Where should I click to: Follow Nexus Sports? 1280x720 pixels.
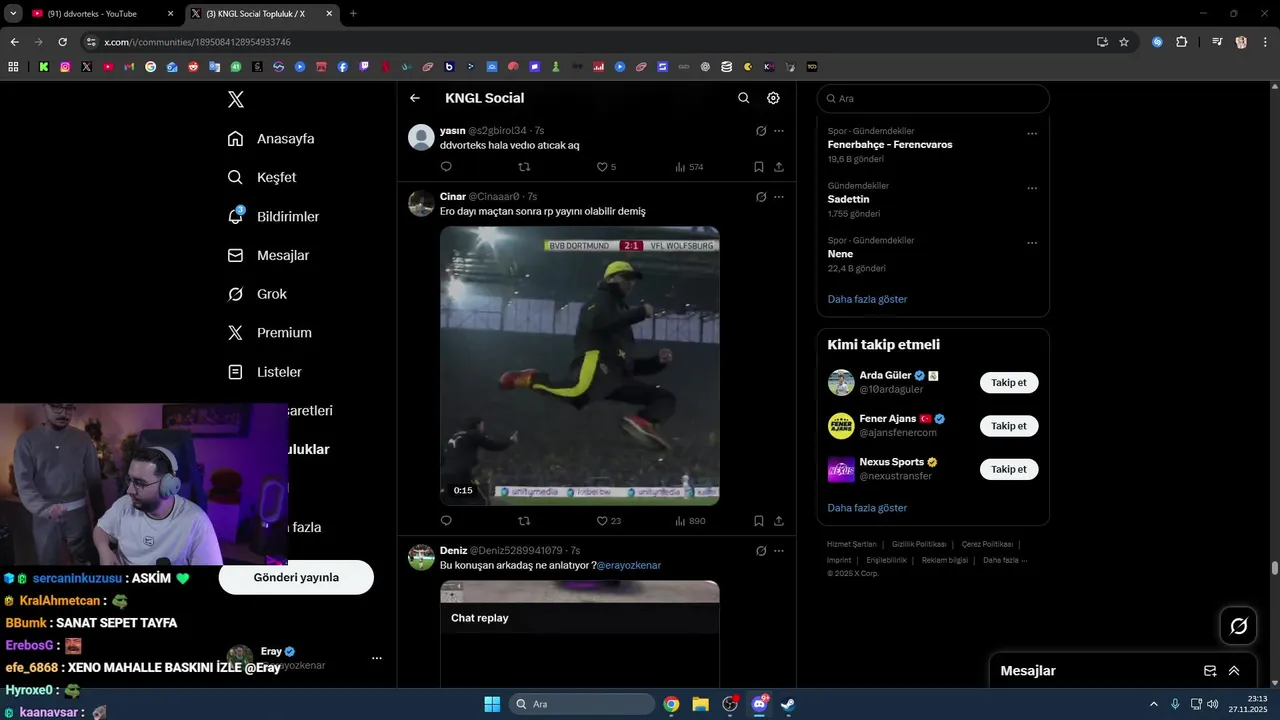coord(1009,469)
